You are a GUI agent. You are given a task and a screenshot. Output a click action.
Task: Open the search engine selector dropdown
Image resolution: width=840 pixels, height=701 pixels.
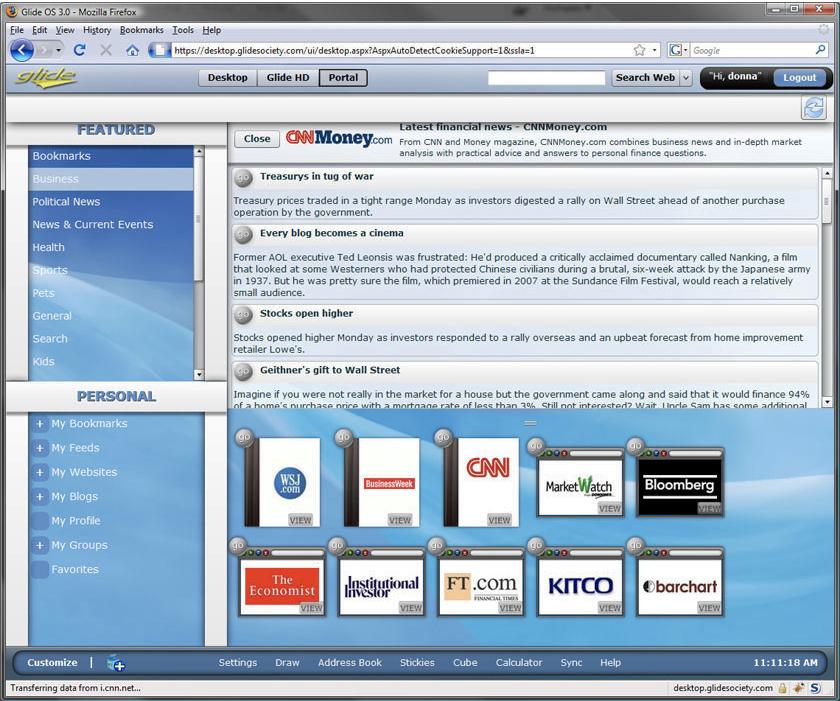(679, 50)
